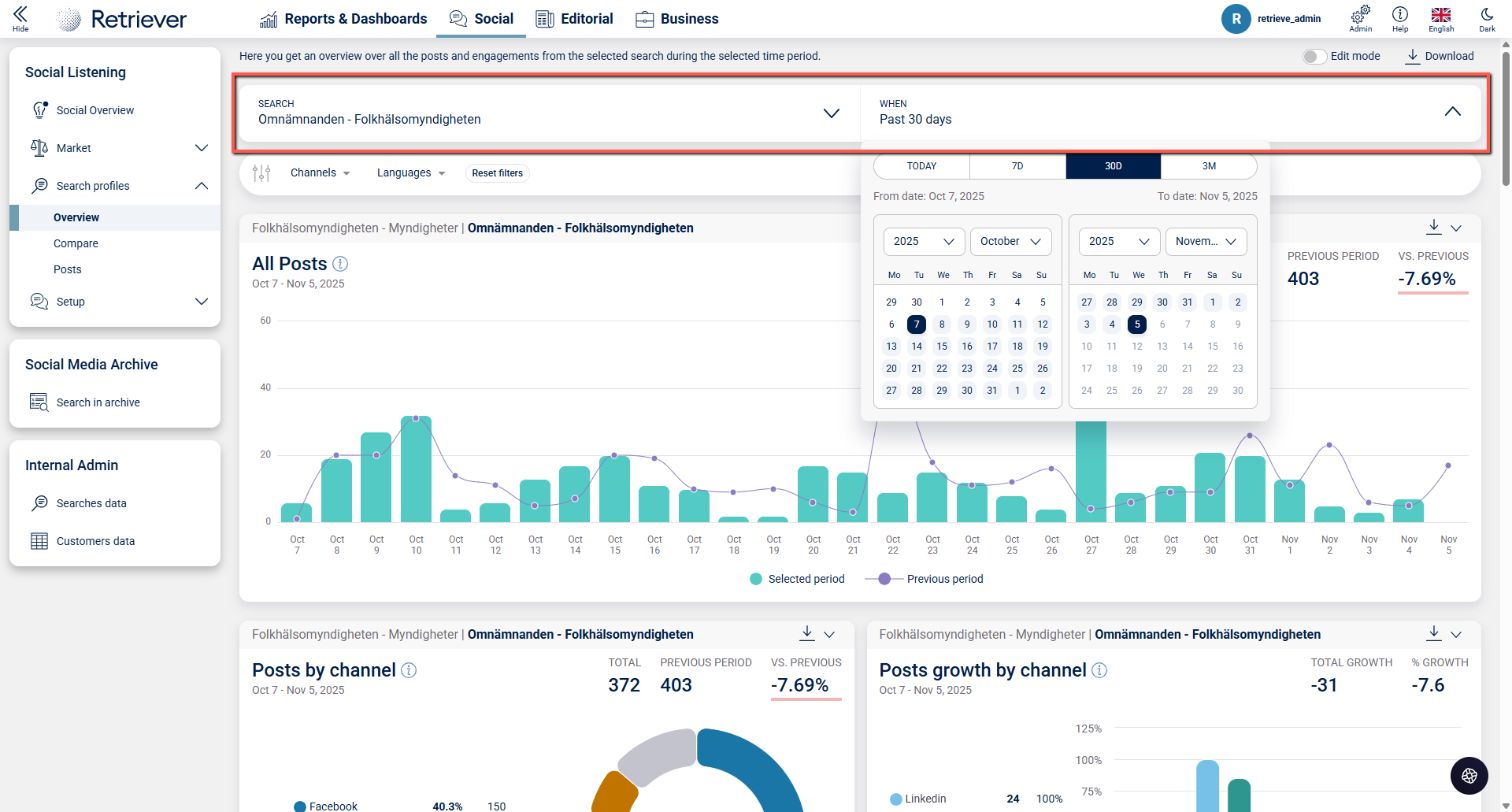Screen dimensions: 1512x812
Task: Select October 15 in the calendar
Action: click(x=942, y=347)
